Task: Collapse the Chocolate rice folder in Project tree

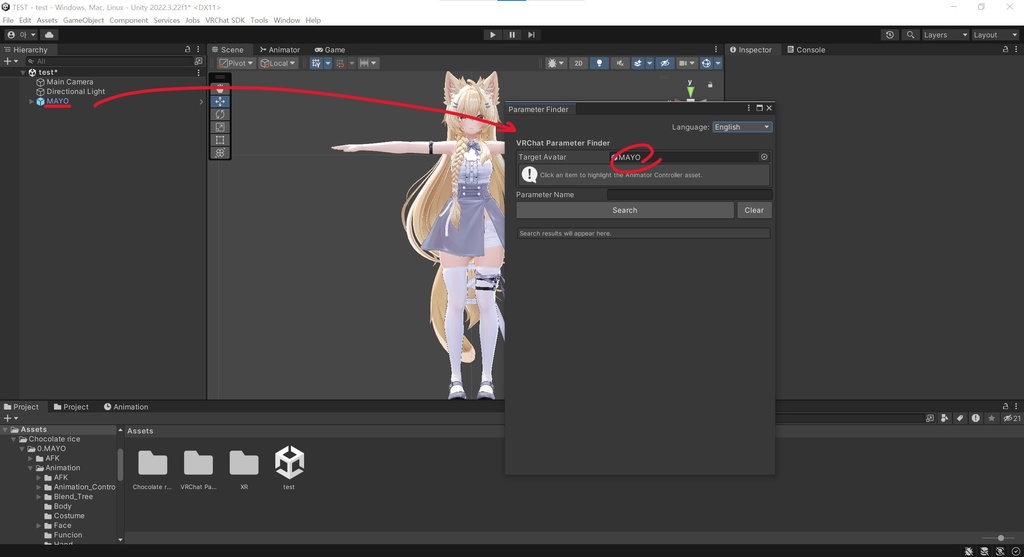Action: pyautogui.click(x=14, y=439)
